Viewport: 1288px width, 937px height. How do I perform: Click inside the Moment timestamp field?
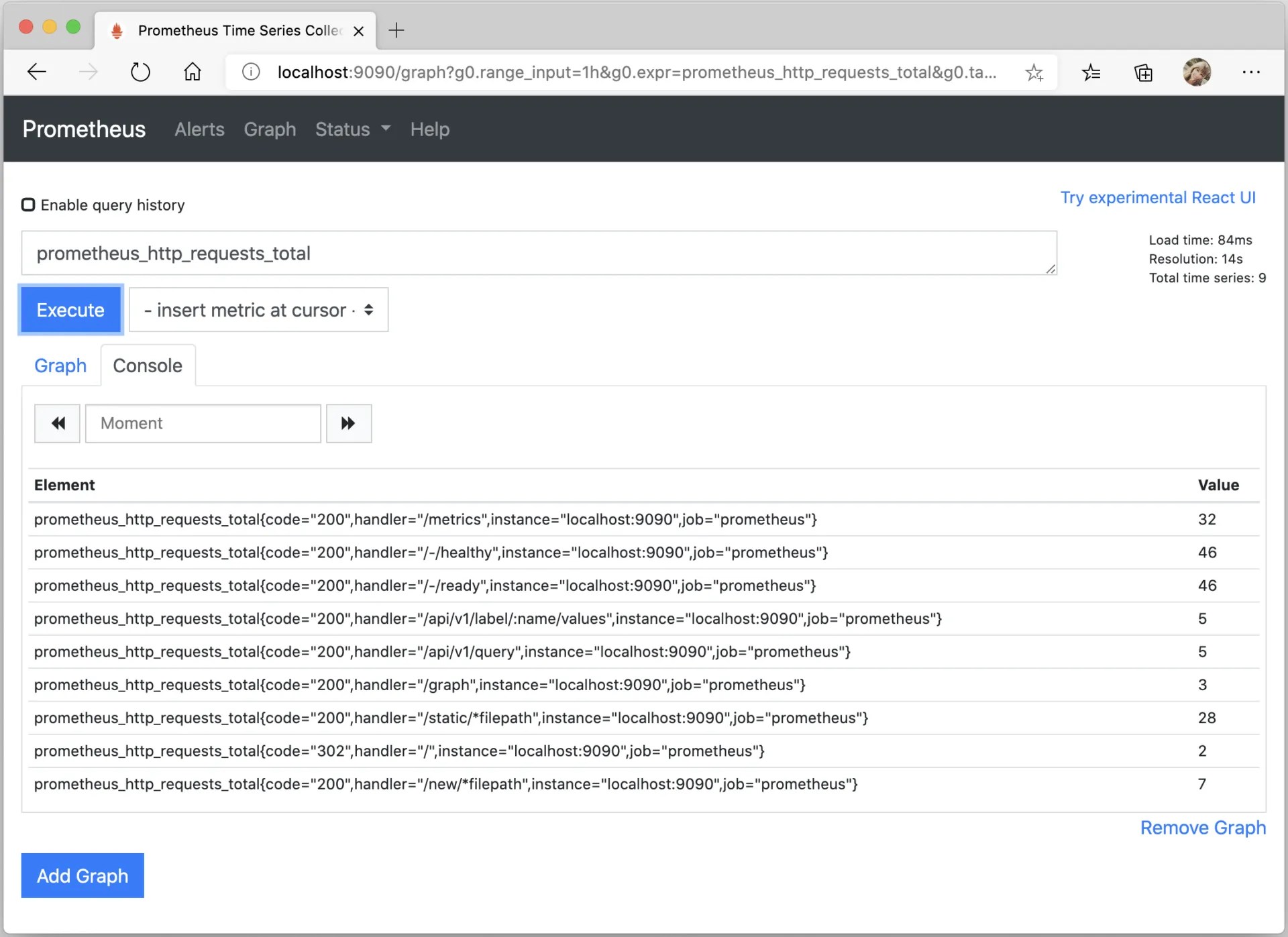pyautogui.click(x=201, y=423)
